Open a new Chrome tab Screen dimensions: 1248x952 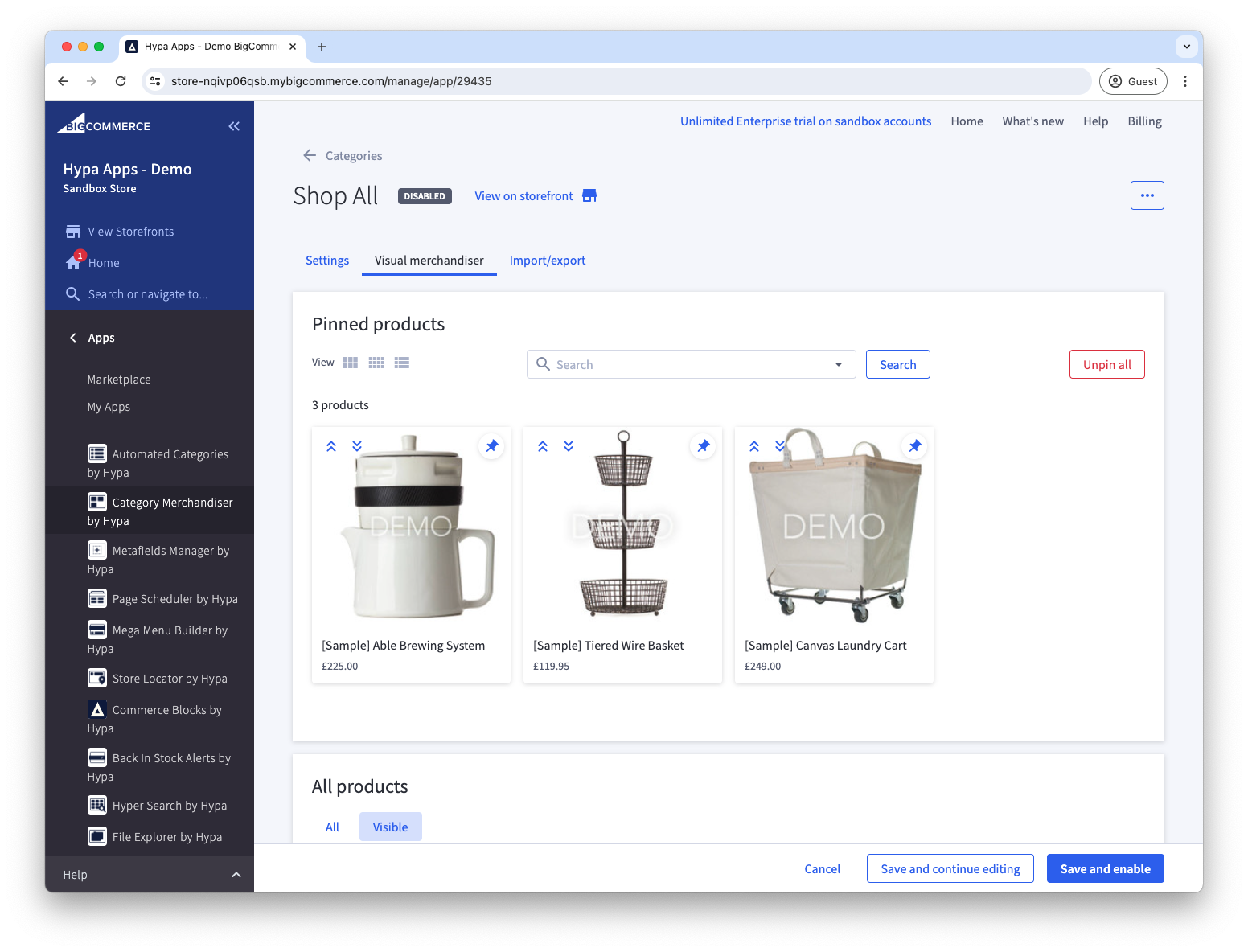pos(322,47)
